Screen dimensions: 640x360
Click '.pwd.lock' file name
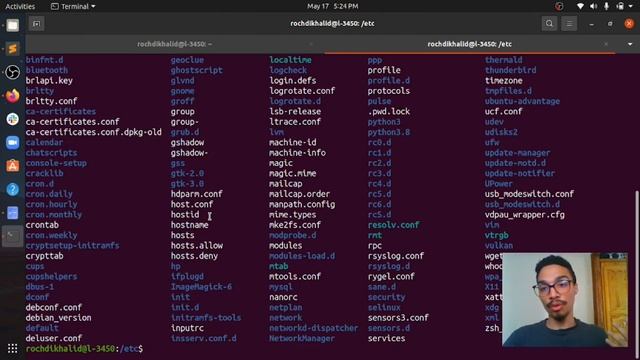pos(389,111)
